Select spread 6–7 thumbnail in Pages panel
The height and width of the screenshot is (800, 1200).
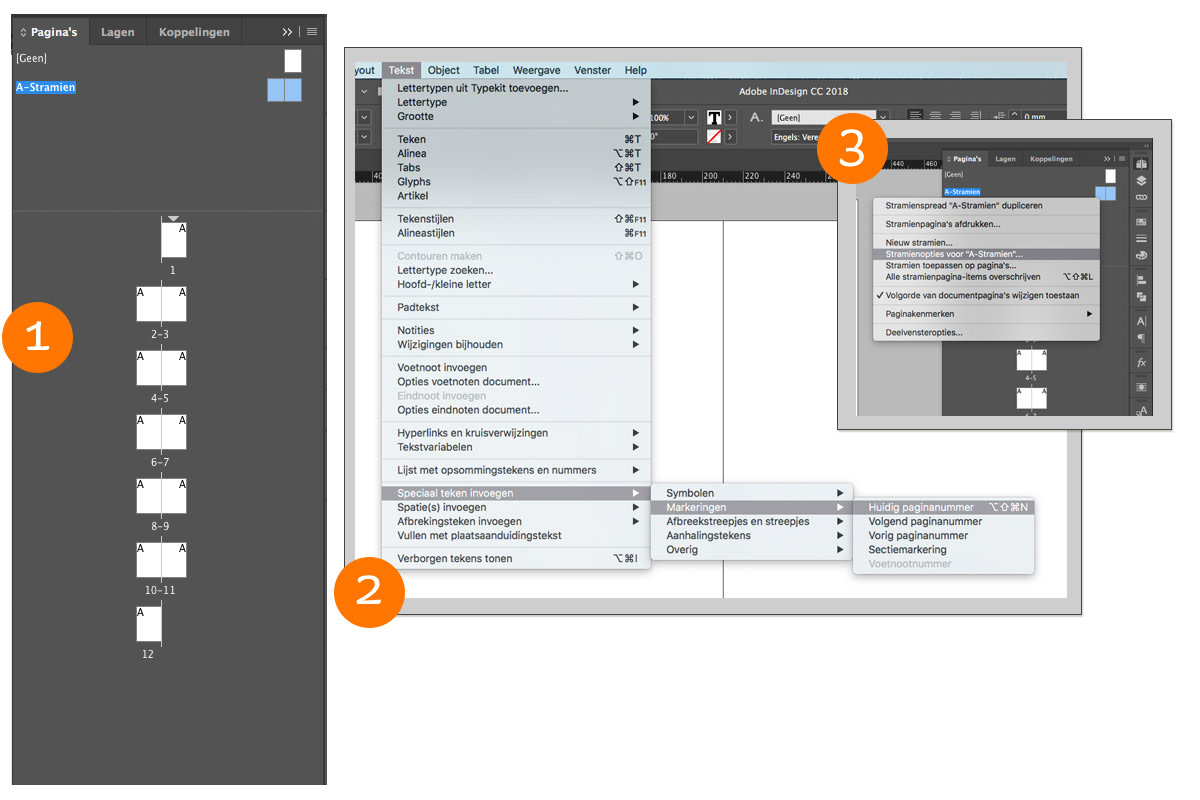click(161, 432)
